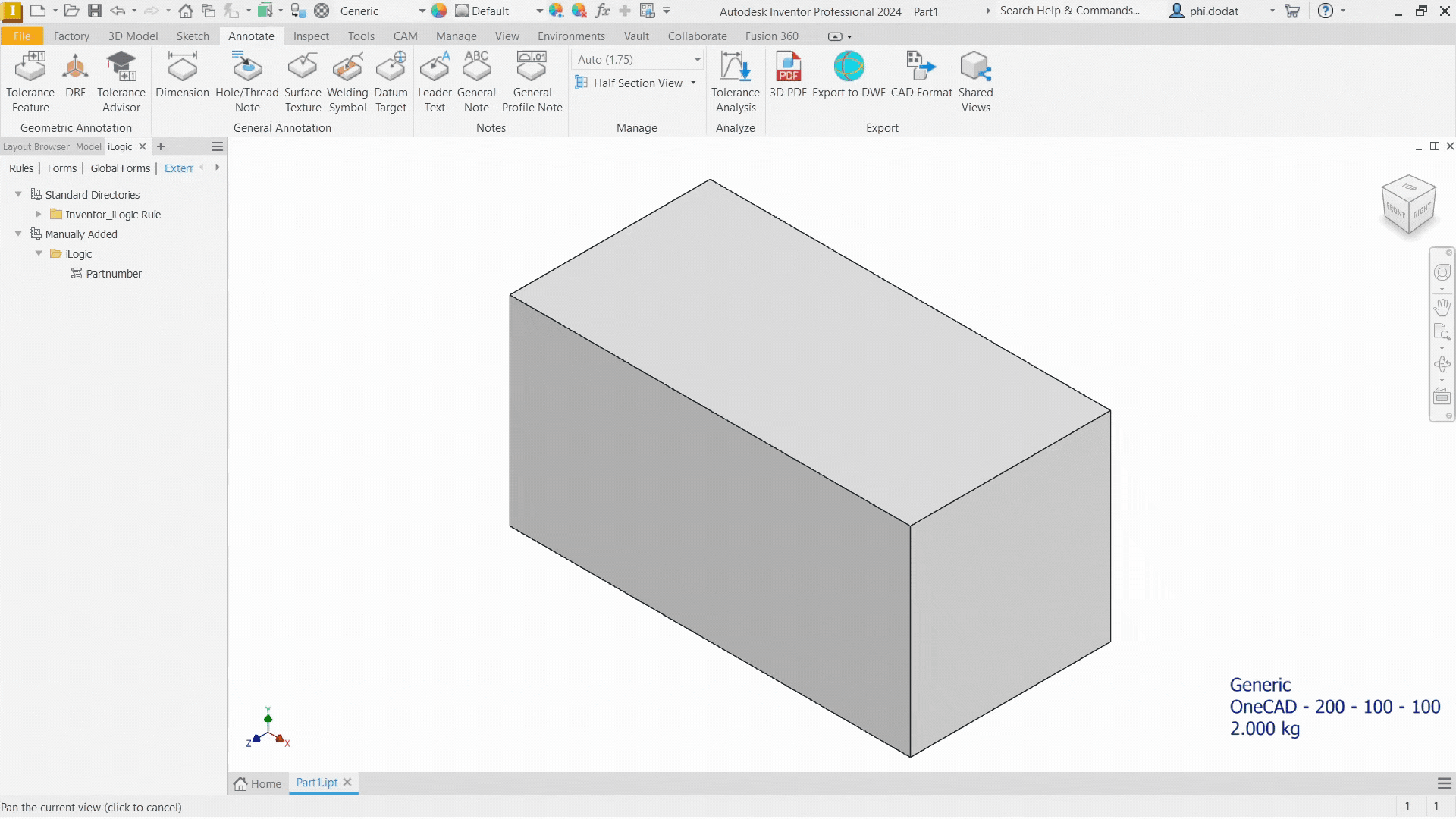Open the browser panel hamburger menu
The width and height of the screenshot is (1456, 819).
218,146
